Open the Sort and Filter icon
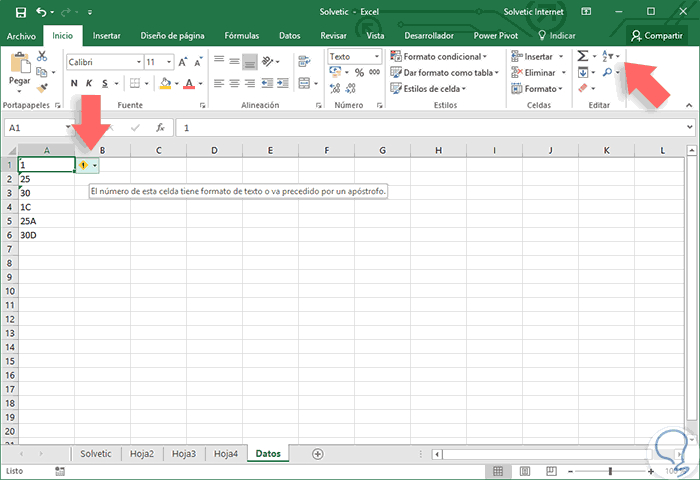 608,56
